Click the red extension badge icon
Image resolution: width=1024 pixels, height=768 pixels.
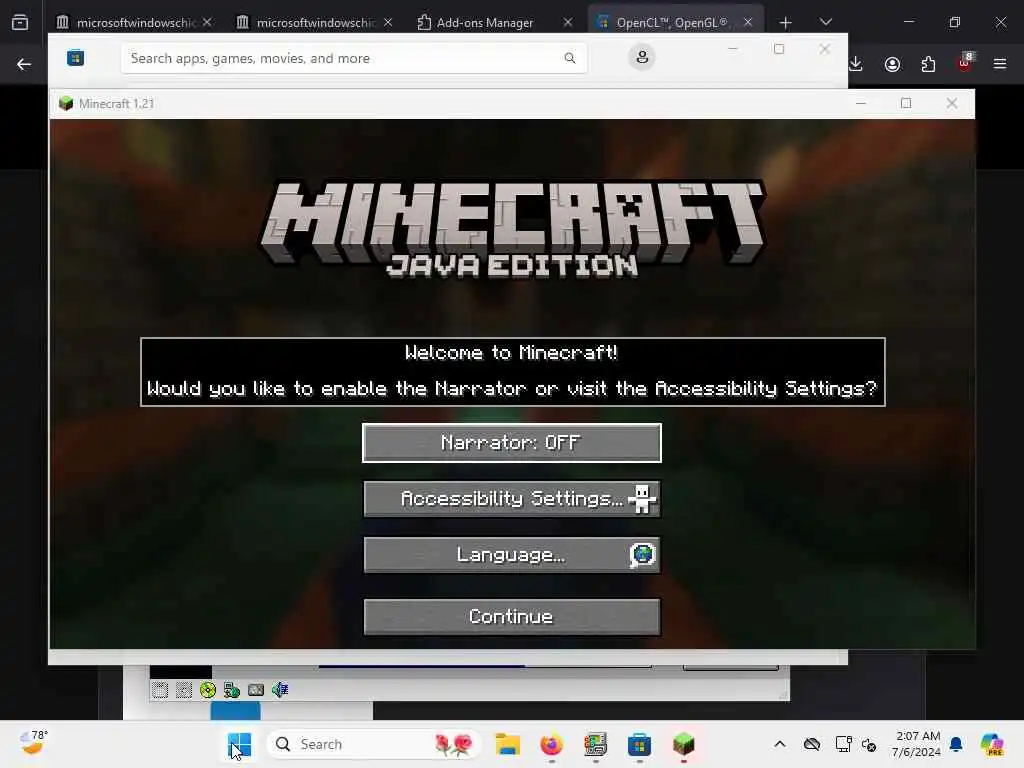(x=965, y=63)
